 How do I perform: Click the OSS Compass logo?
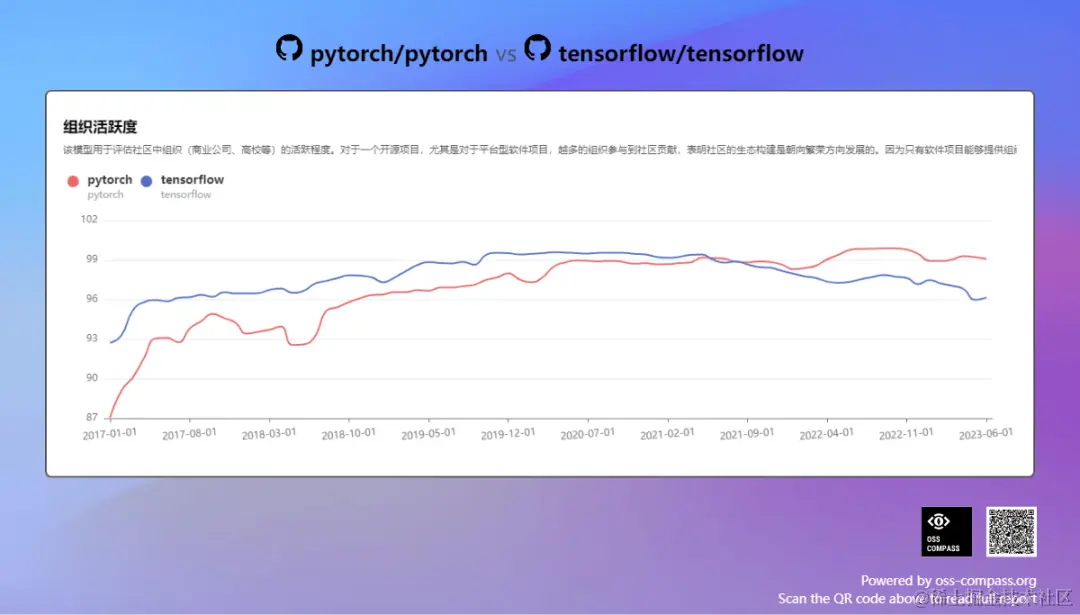(x=946, y=532)
